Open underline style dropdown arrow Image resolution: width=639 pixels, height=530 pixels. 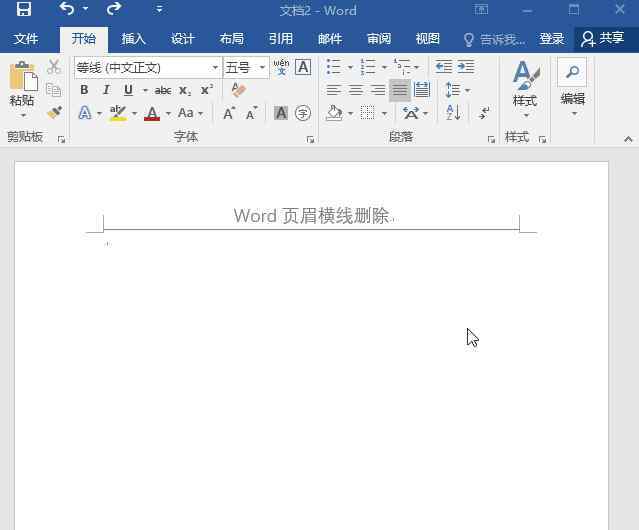pos(145,90)
